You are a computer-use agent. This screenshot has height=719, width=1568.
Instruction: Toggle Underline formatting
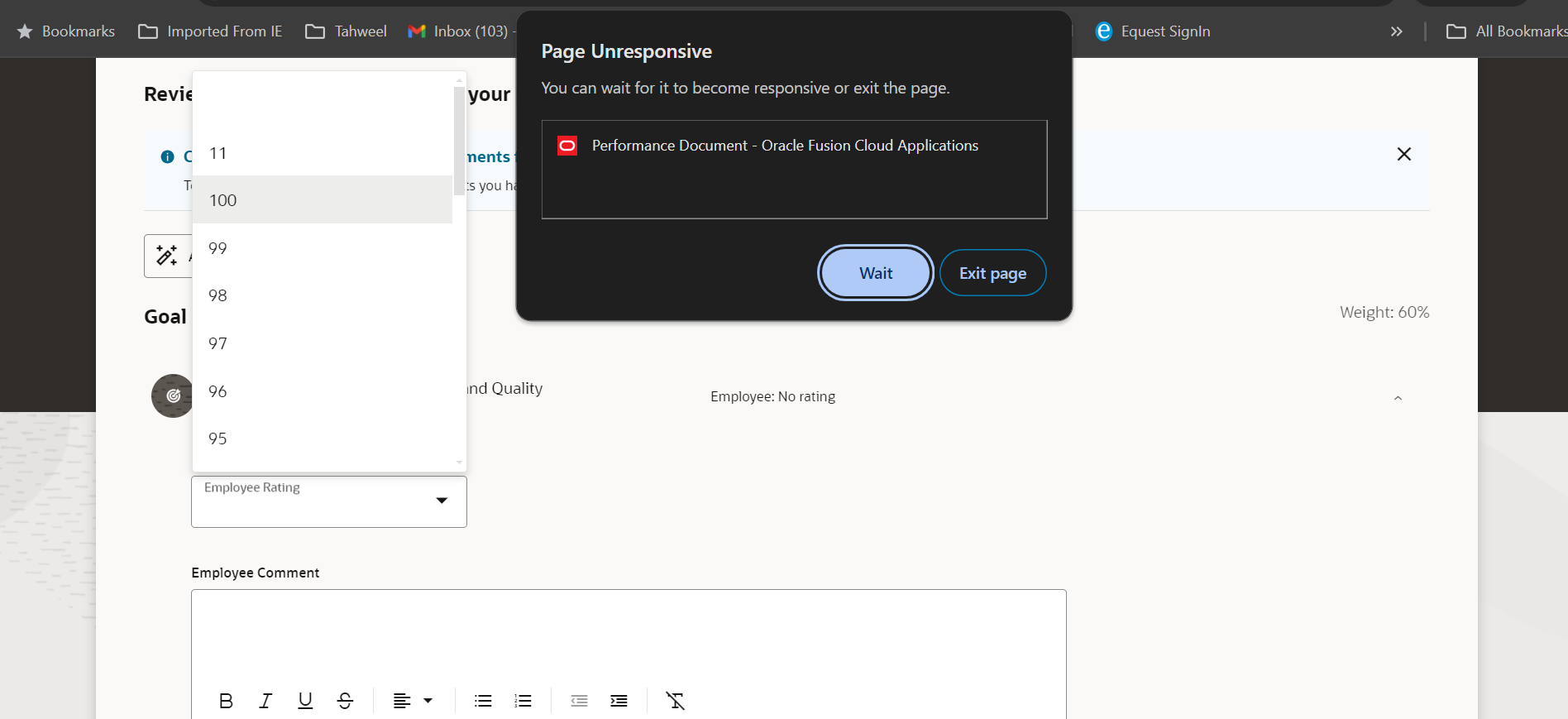[305, 701]
